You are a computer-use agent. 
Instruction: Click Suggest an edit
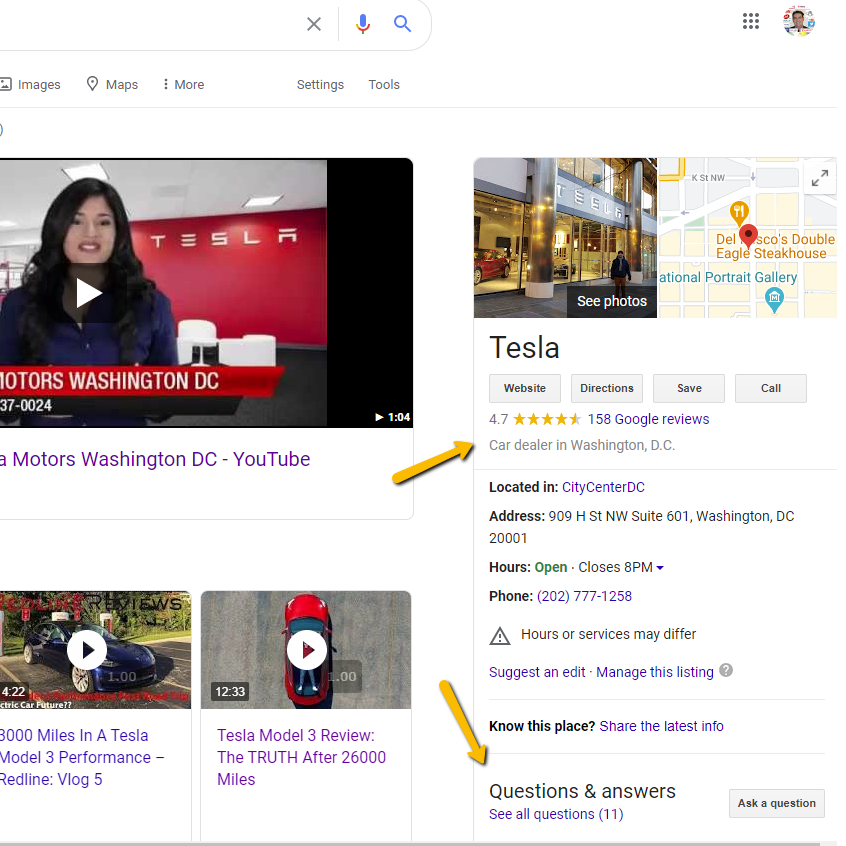(x=537, y=672)
